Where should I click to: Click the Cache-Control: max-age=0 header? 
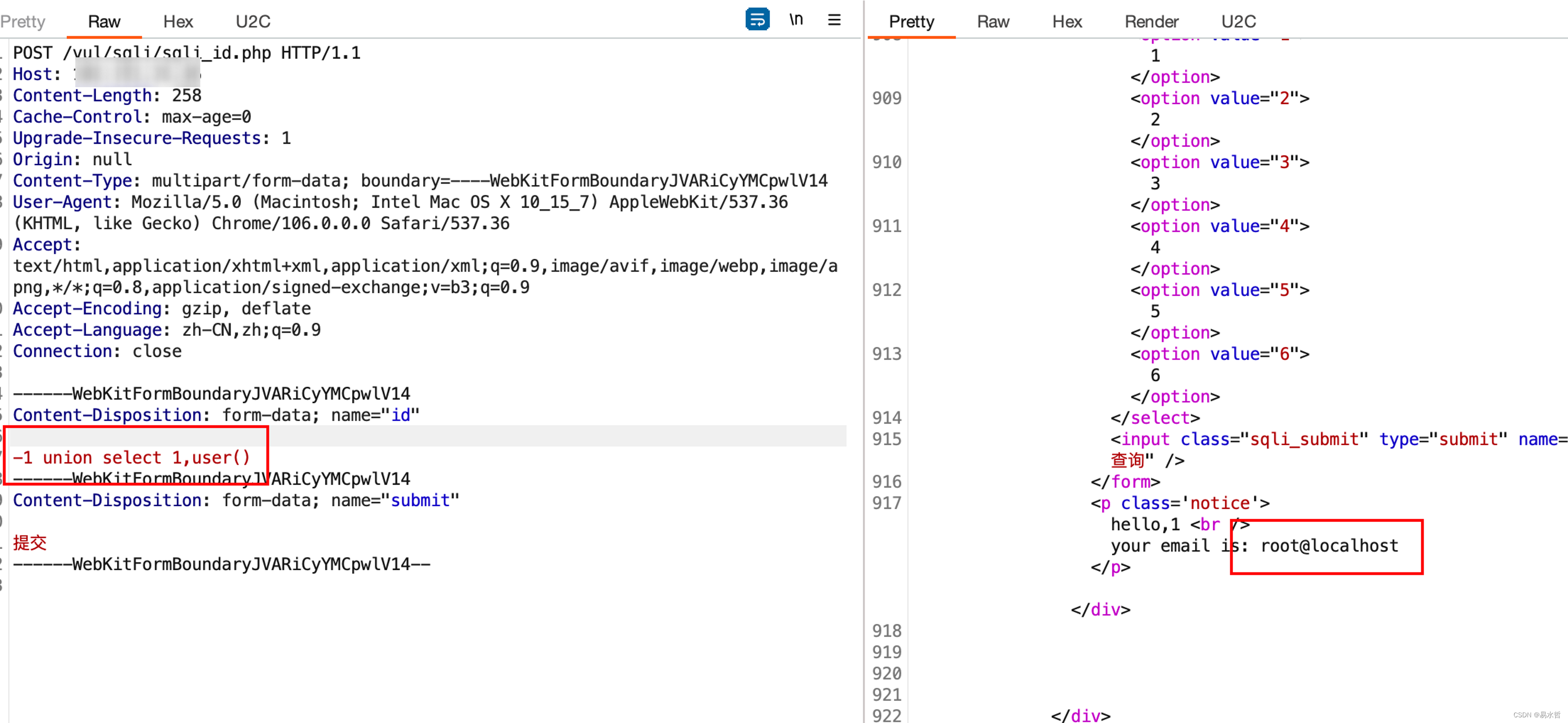(132, 117)
